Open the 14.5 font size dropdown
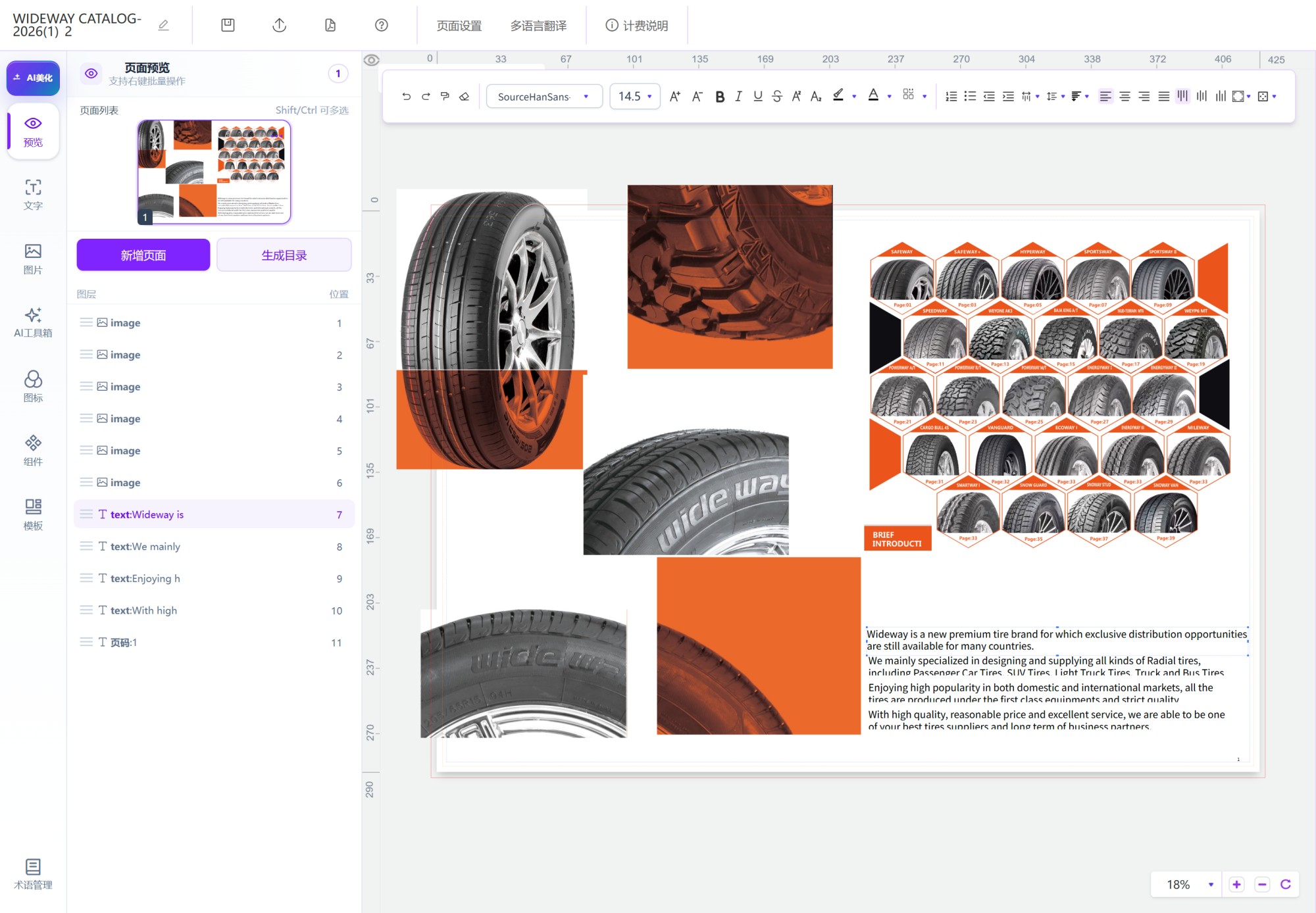 pos(635,97)
